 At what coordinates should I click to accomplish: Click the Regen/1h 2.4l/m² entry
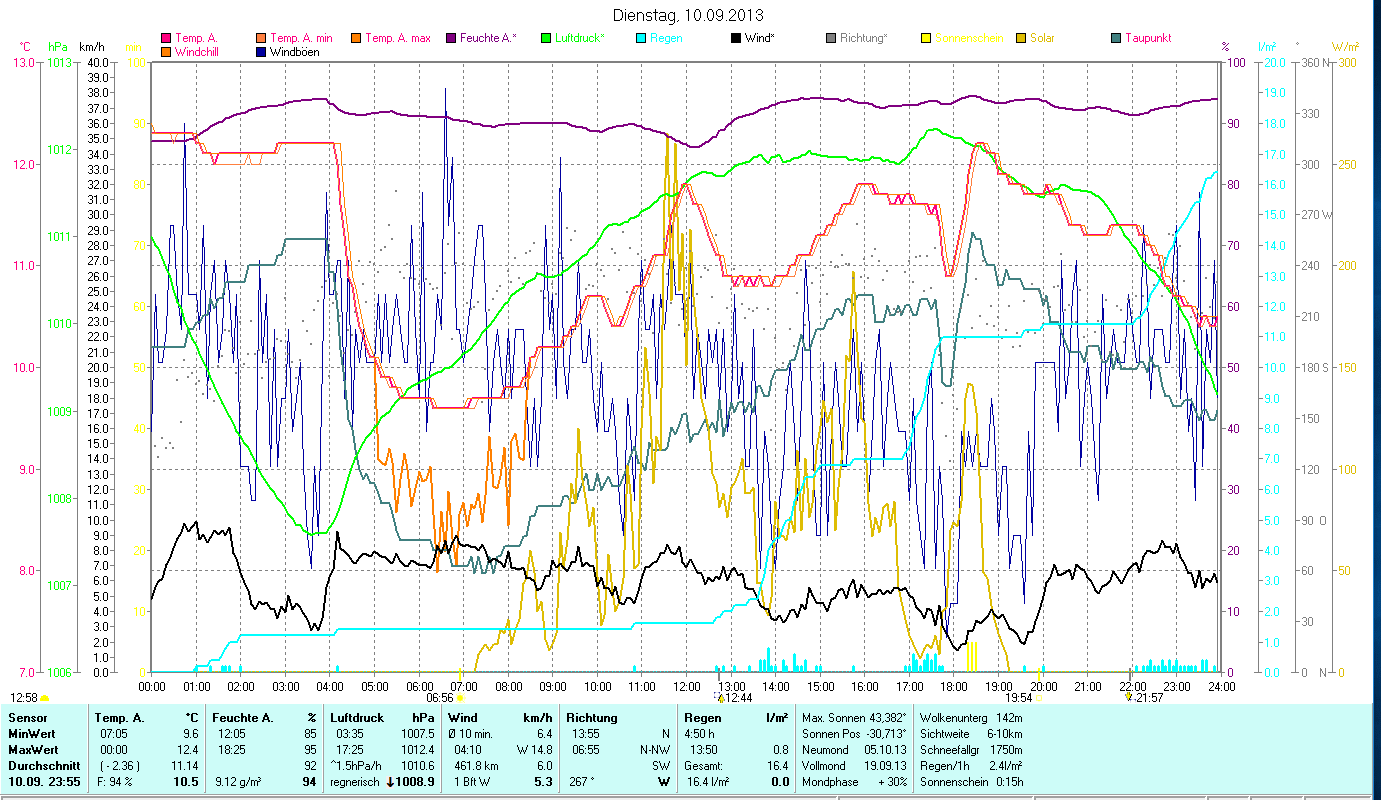(x=971, y=766)
